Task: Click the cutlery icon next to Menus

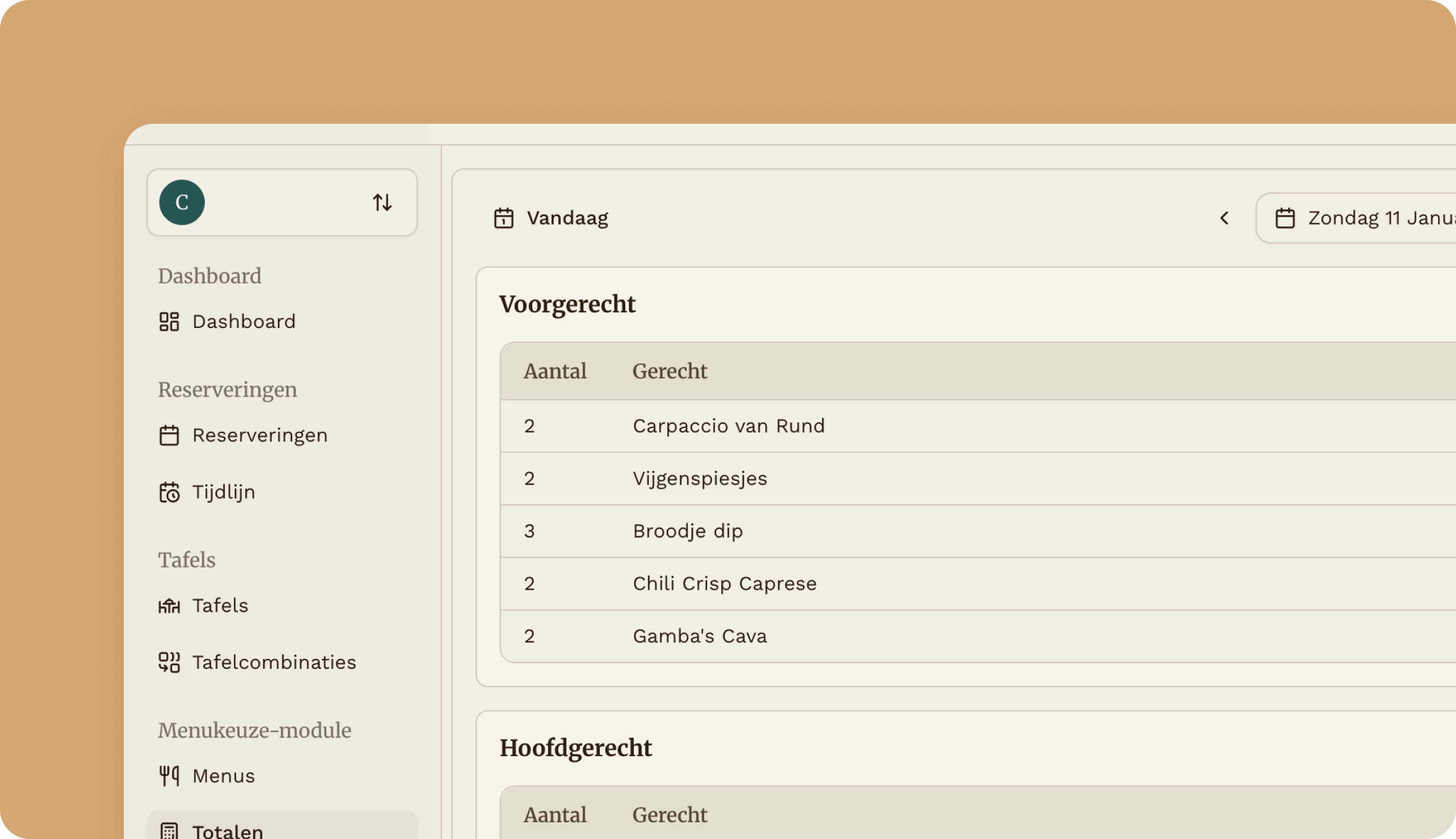Action: click(168, 775)
